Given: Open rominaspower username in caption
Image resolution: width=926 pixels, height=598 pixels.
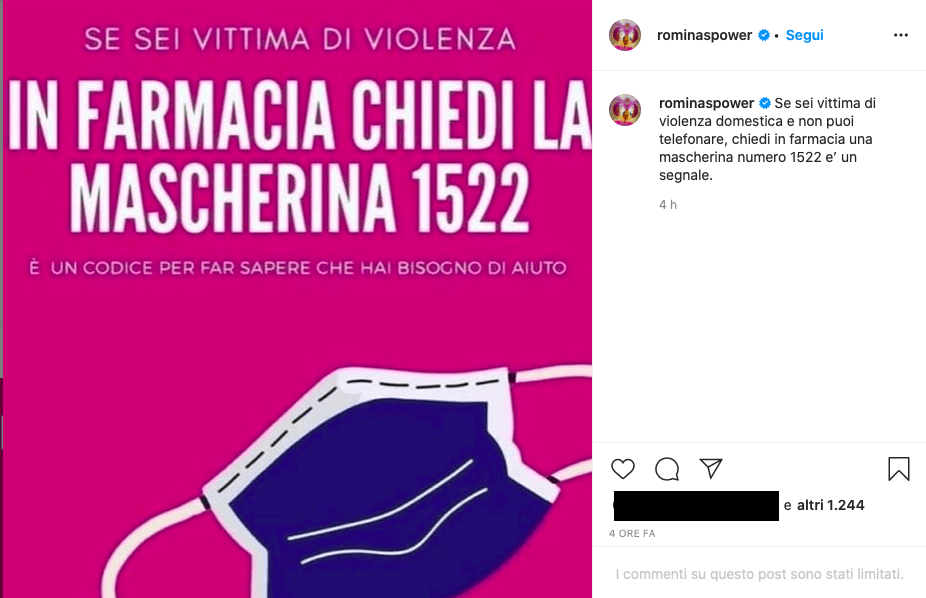Looking at the screenshot, I should pos(706,103).
